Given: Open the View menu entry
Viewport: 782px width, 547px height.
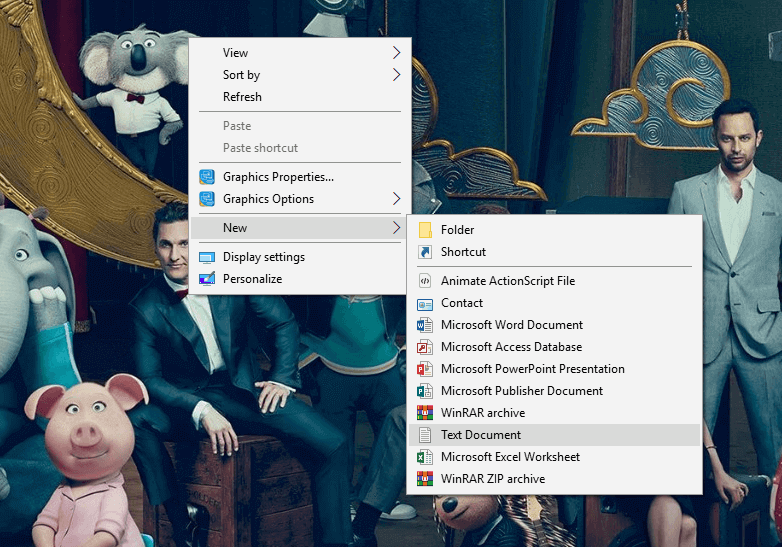Looking at the screenshot, I should pos(300,52).
